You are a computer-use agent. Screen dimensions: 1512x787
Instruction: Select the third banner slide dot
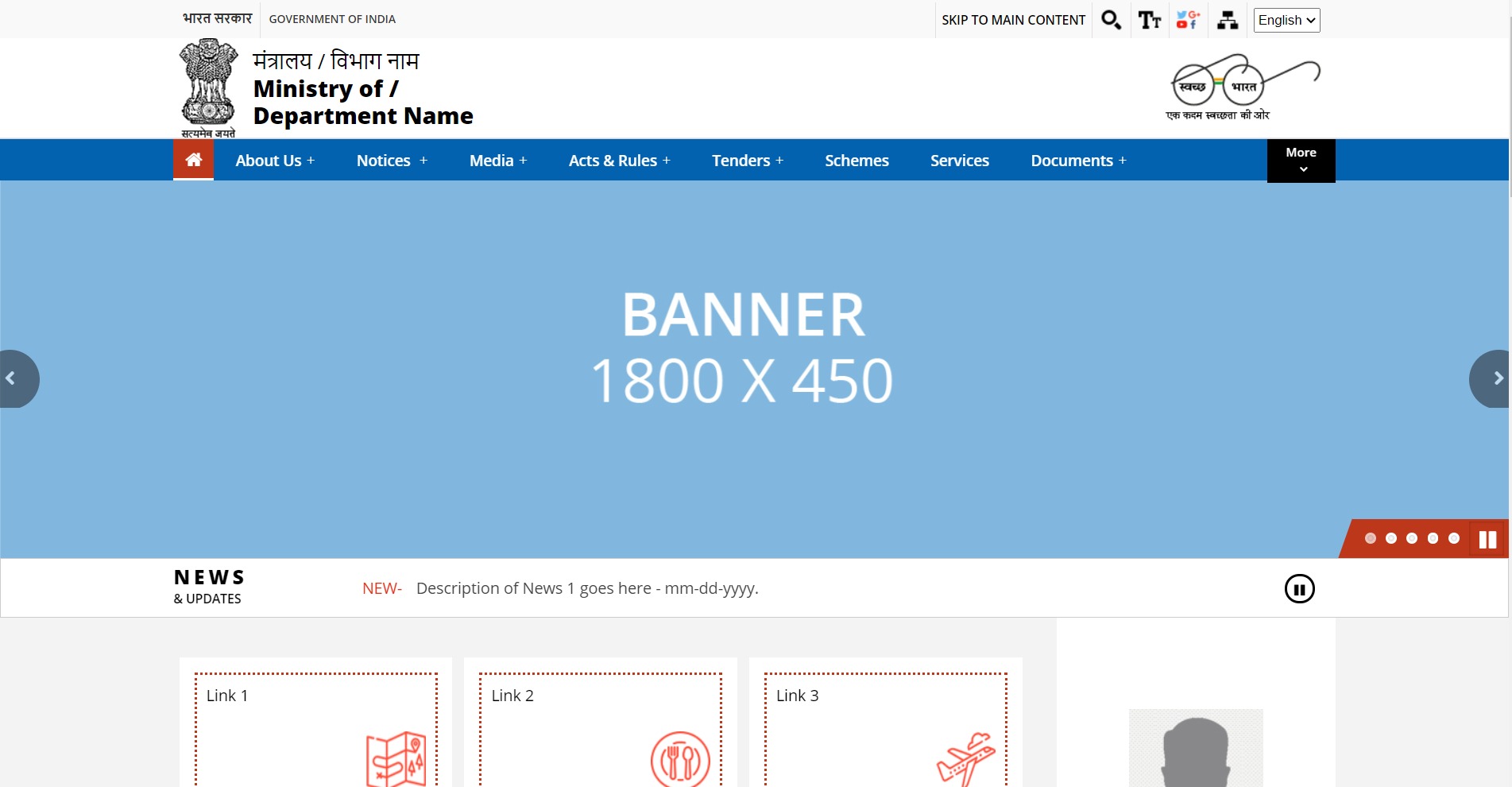(1412, 538)
